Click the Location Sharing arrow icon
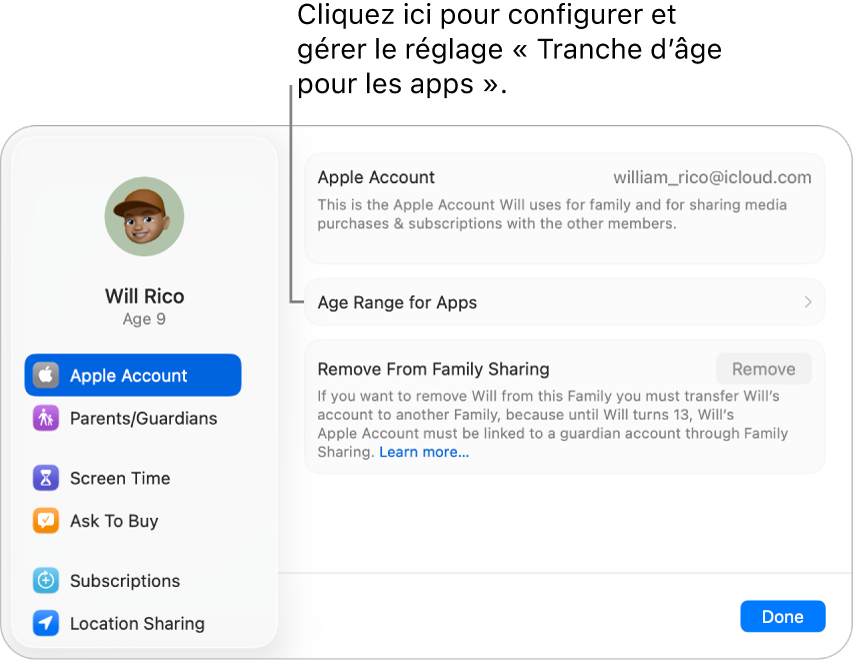The height and width of the screenshot is (660, 854). click(x=46, y=623)
